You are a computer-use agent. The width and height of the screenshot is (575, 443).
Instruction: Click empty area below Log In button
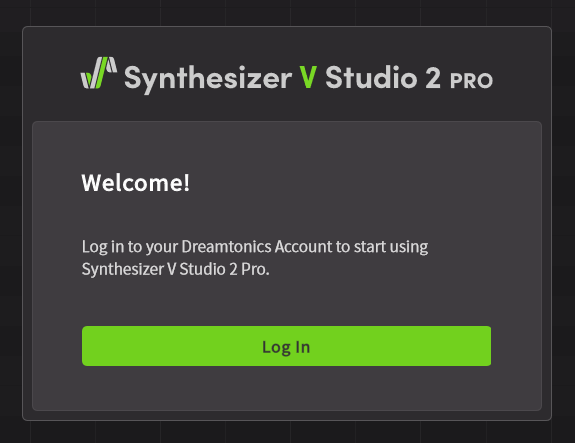click(286, 388)
